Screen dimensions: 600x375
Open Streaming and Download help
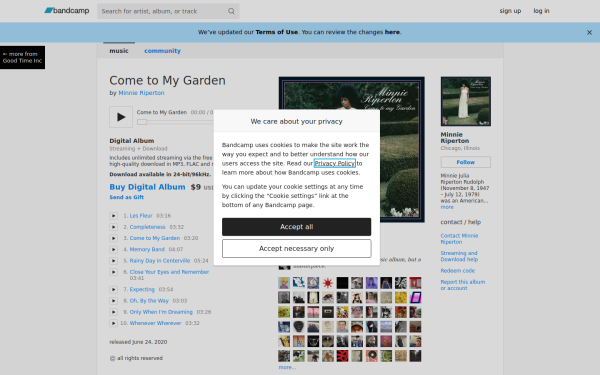tap(459, 256)
